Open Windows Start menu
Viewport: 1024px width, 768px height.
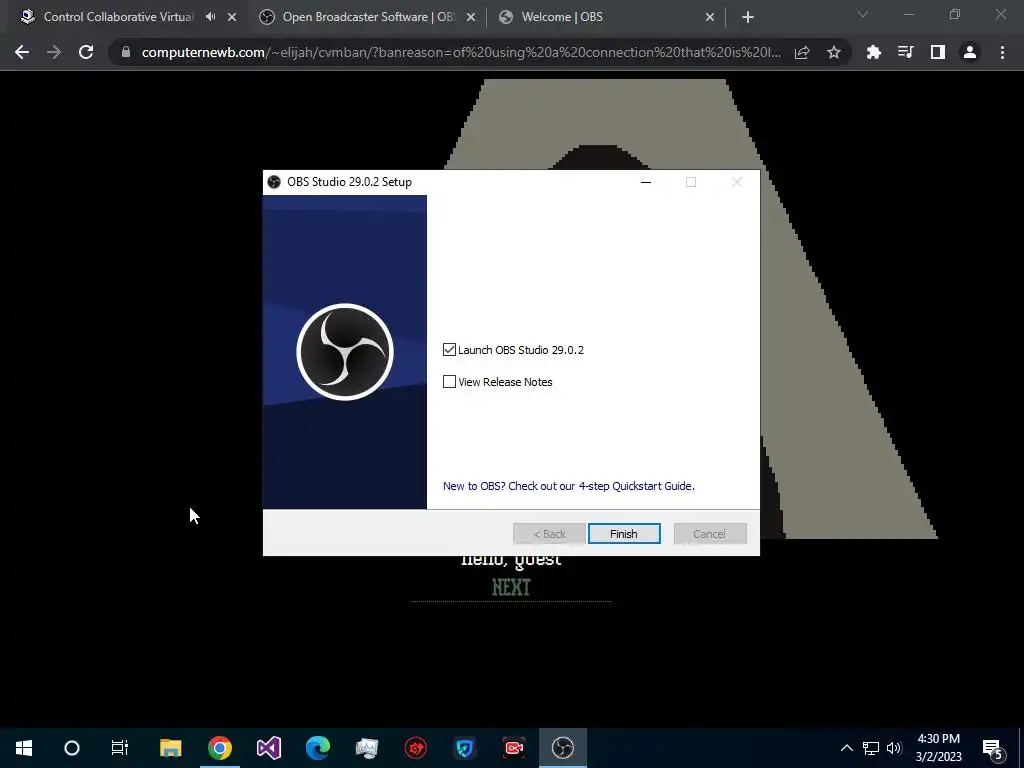click(24, 748)
